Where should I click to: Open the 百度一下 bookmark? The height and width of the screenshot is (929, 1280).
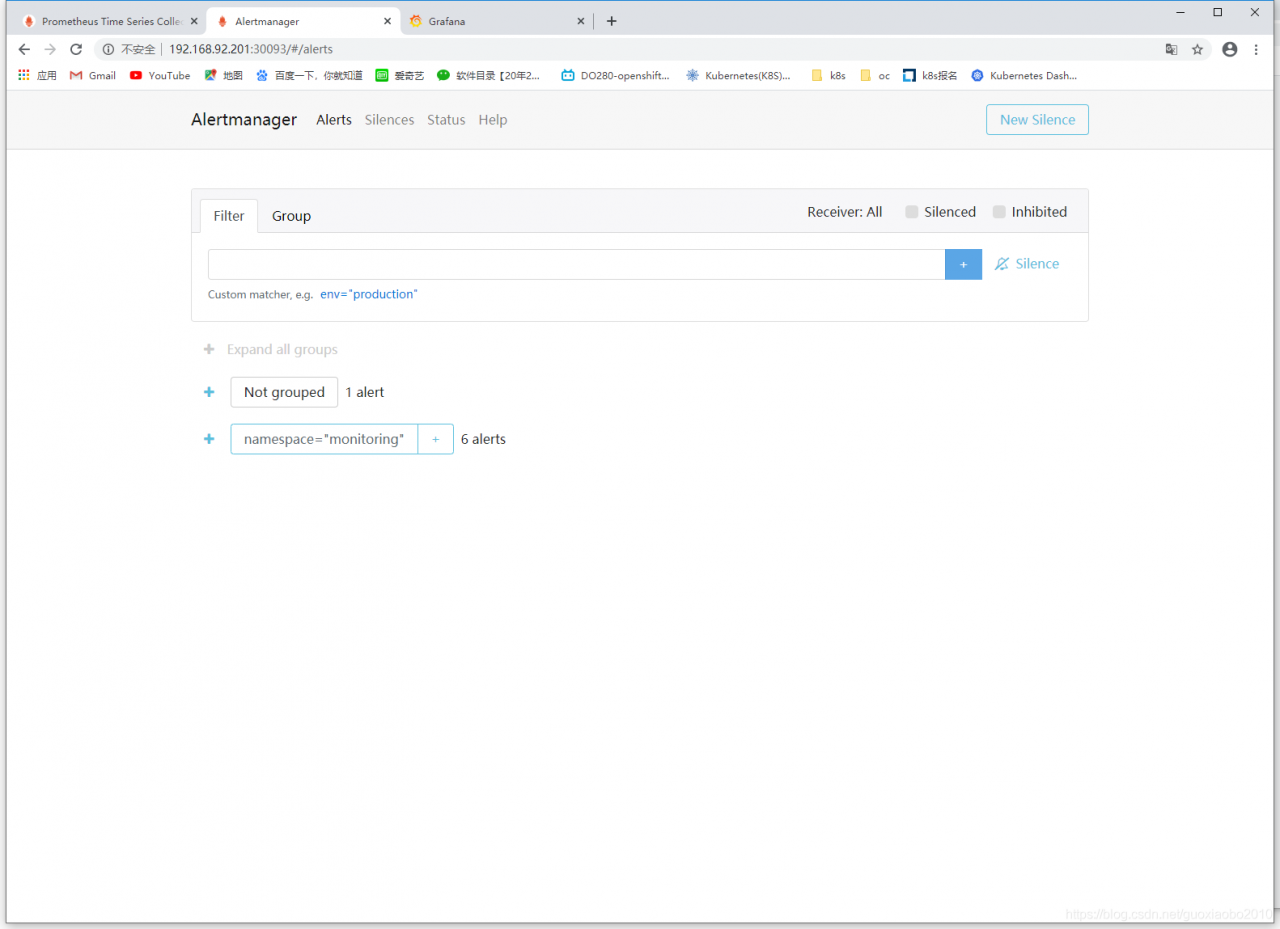[309, 75]
